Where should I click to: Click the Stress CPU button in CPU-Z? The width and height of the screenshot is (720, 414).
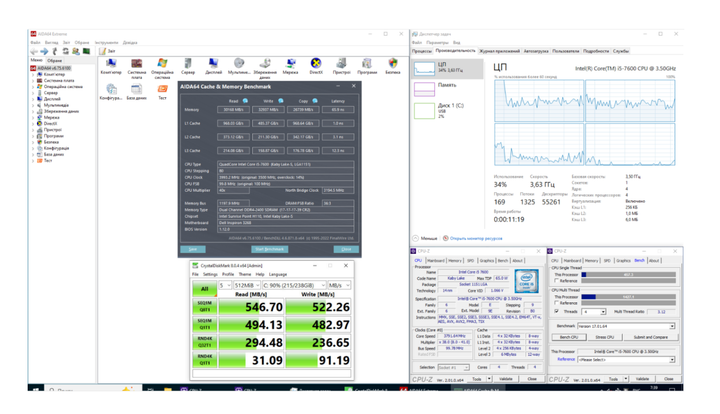click(x=604, y=337)
